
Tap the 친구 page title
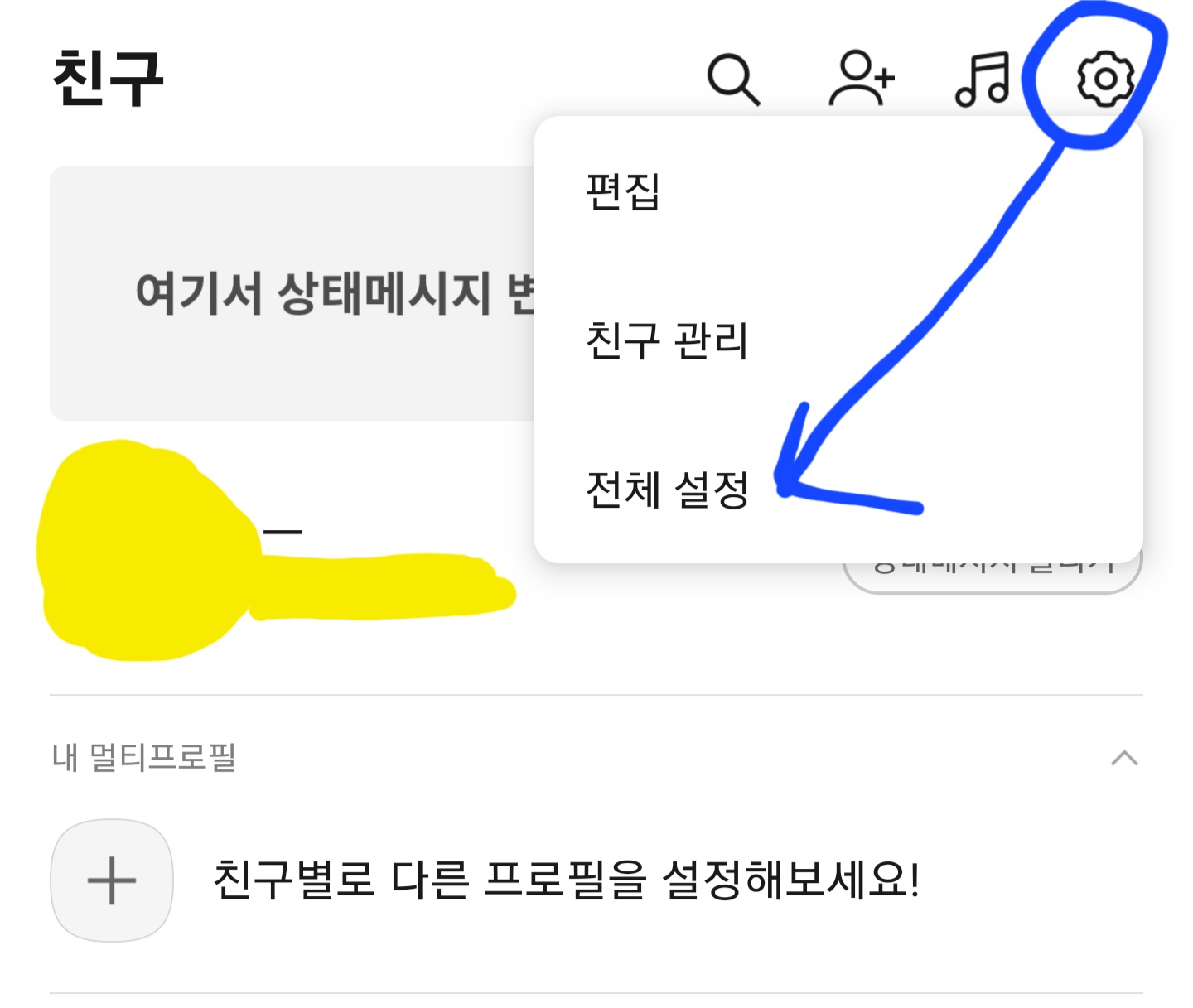(x=109, y=78)
